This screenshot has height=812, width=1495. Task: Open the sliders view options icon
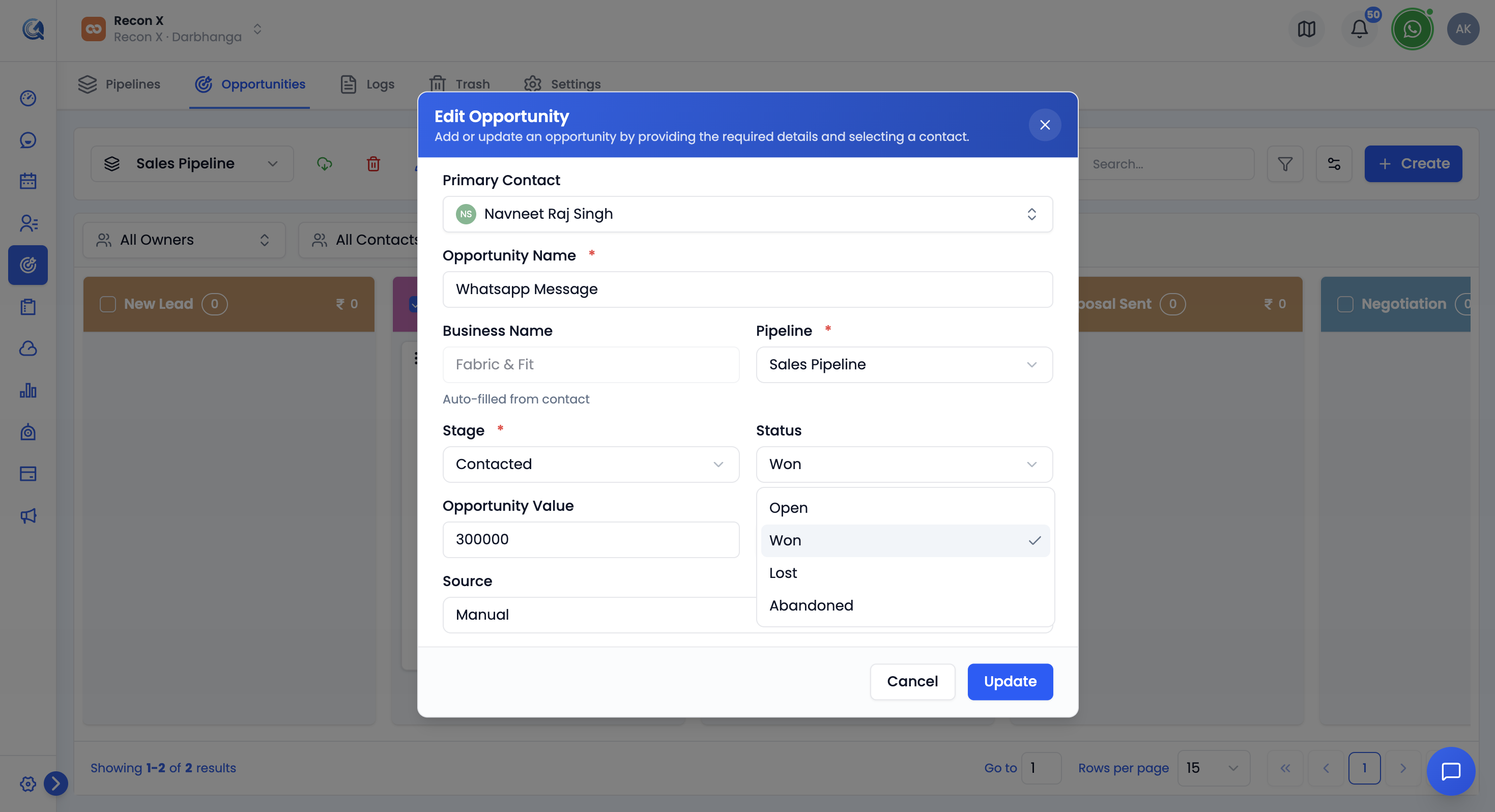pyautogui.click(x=1334, y=164)
